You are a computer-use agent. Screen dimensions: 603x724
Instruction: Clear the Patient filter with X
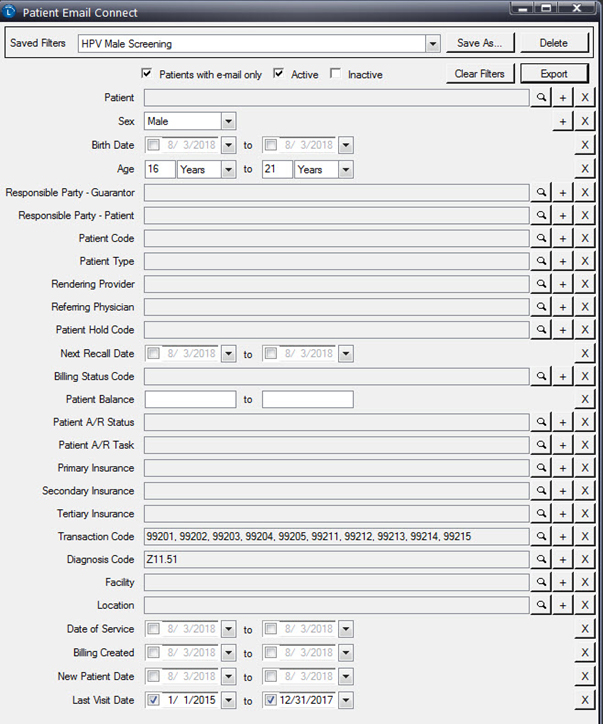(x=585, y=97)
